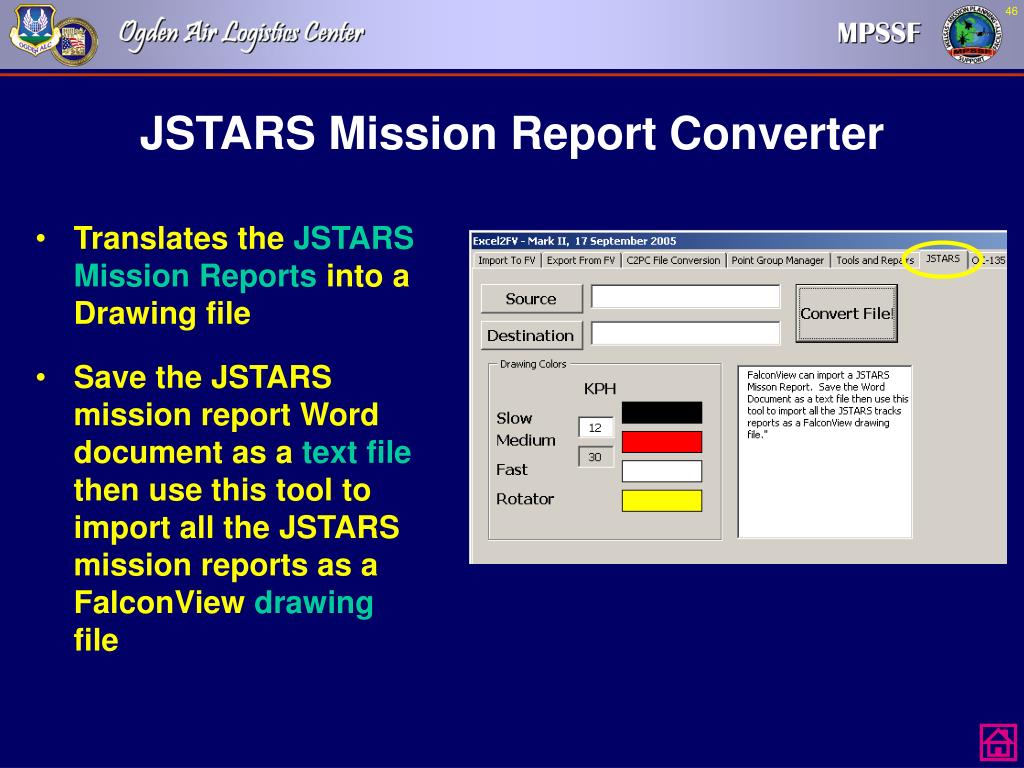Click the 'MPSSF' header text
Image resolution: width=1024 pixels, height=768 pixels.
(x=879, y=33)
